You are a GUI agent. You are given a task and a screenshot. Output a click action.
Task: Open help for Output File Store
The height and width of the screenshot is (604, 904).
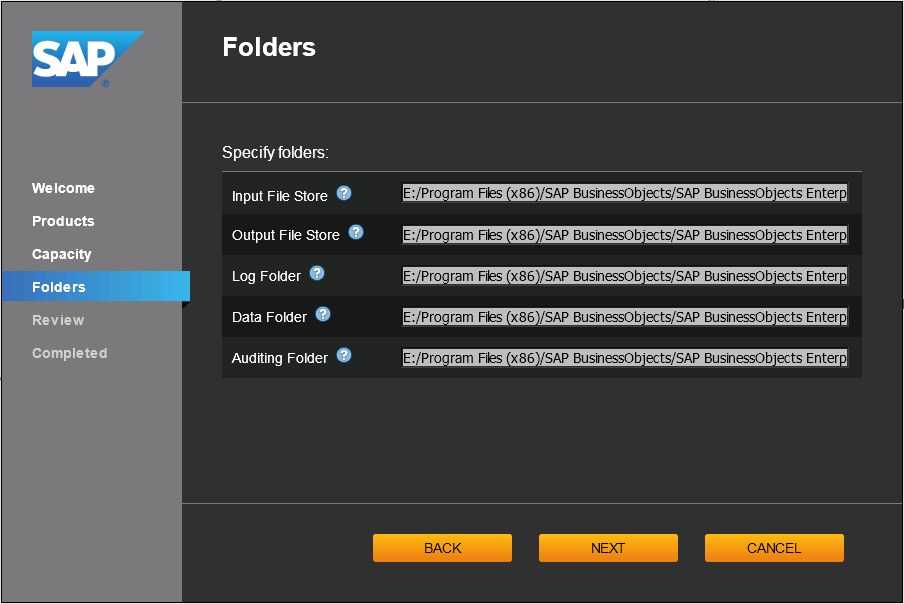356,232
